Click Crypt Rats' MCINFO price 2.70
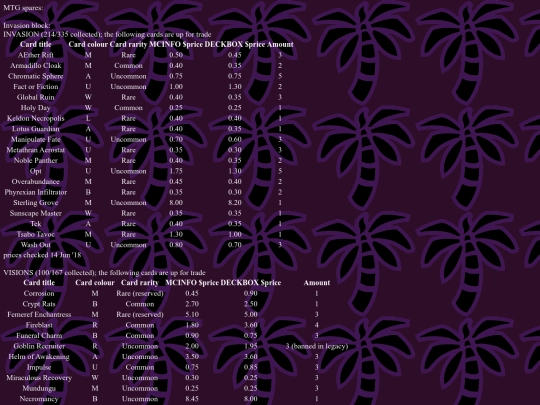The width and height of the screenshot is (540, 405). click(192, 304)
